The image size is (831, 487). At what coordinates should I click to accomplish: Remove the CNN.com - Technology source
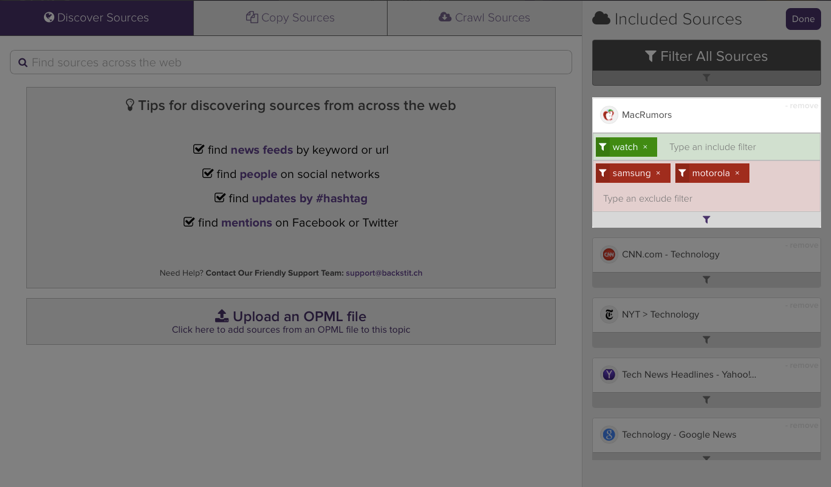[802, 245]
